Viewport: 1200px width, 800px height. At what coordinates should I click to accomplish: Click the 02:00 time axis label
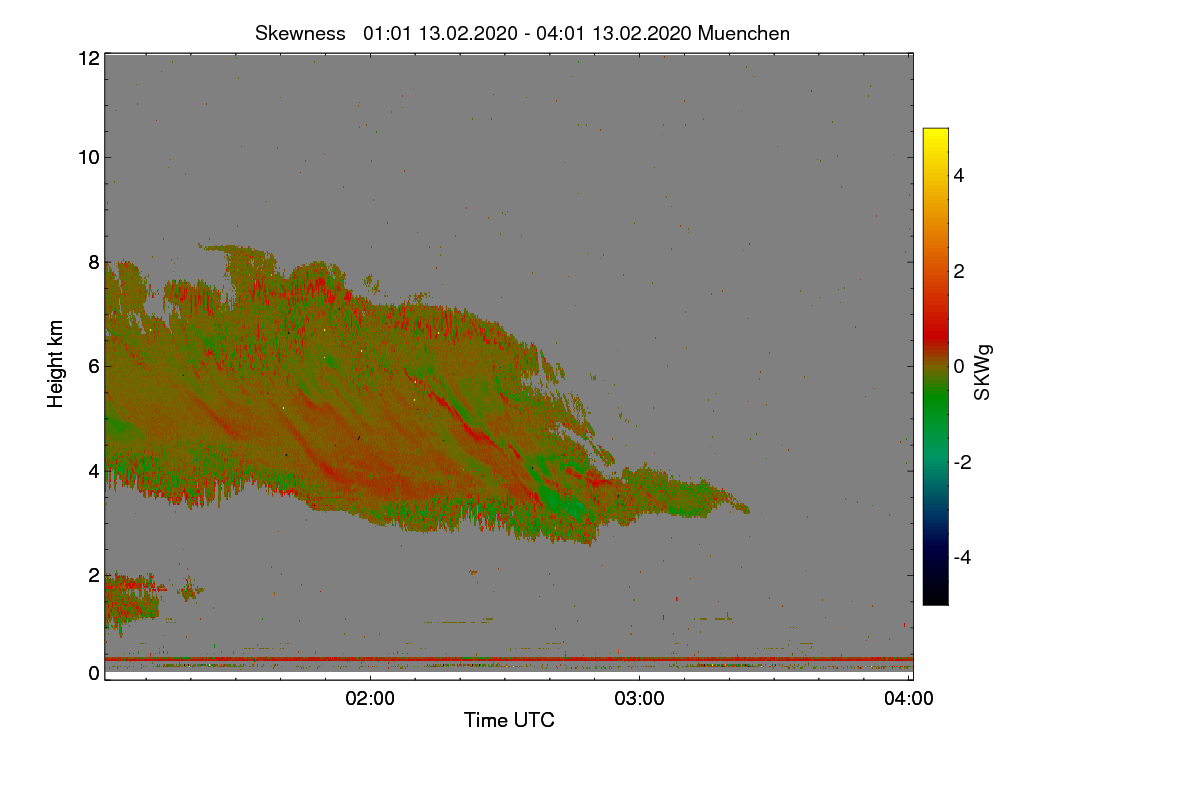pos(370,699)
